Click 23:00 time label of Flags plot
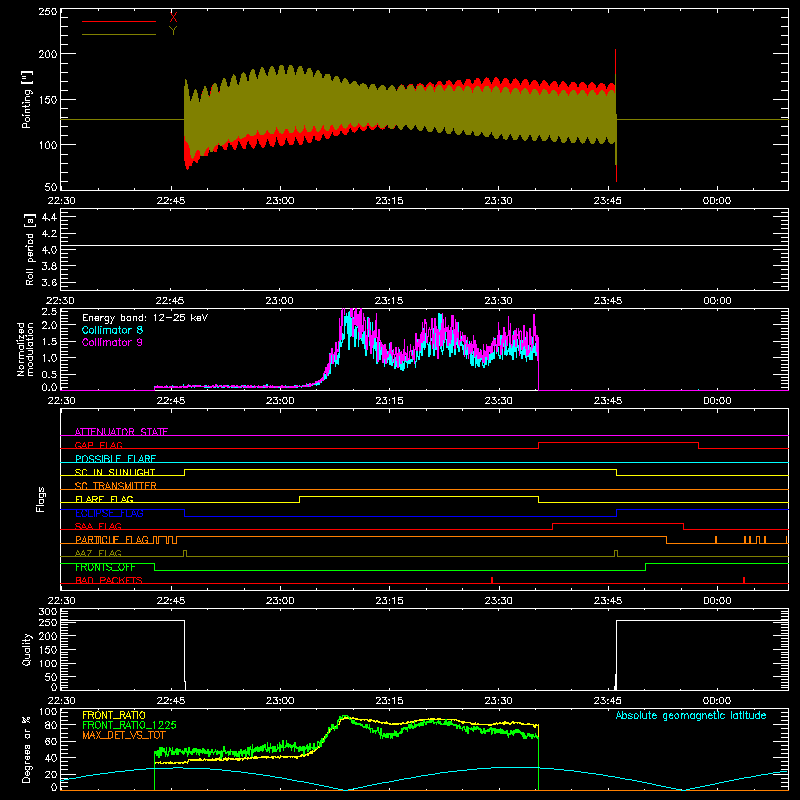 coord(280,601)
